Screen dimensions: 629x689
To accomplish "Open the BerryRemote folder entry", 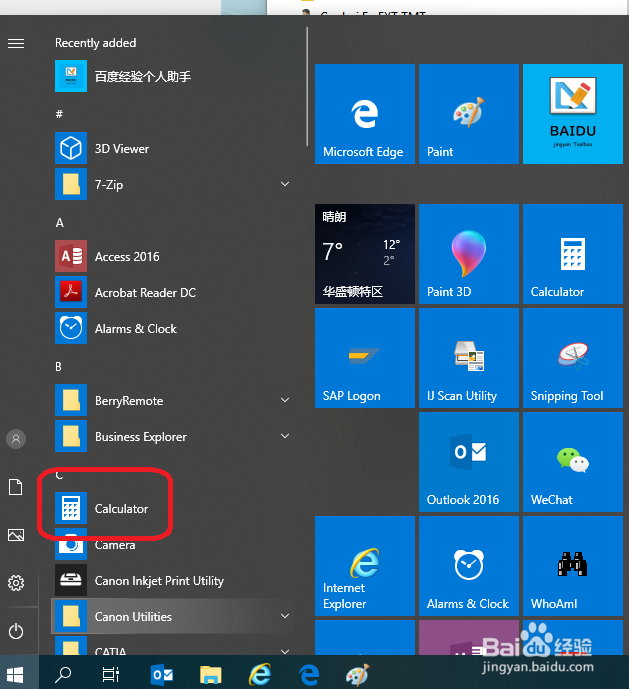I will pyautogui.click(x=172, y=401).
